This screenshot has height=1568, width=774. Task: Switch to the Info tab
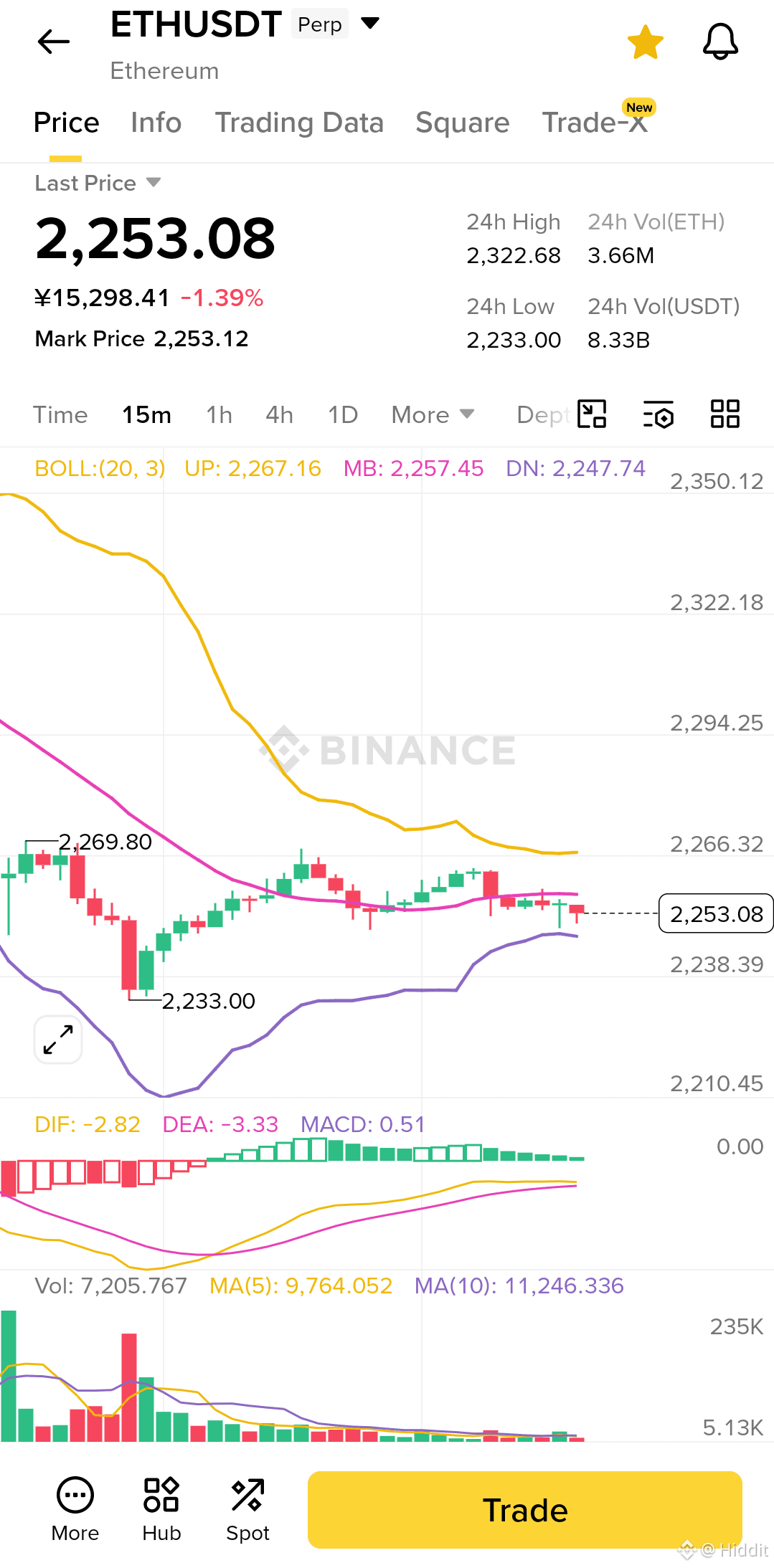[x=156, y=123]
